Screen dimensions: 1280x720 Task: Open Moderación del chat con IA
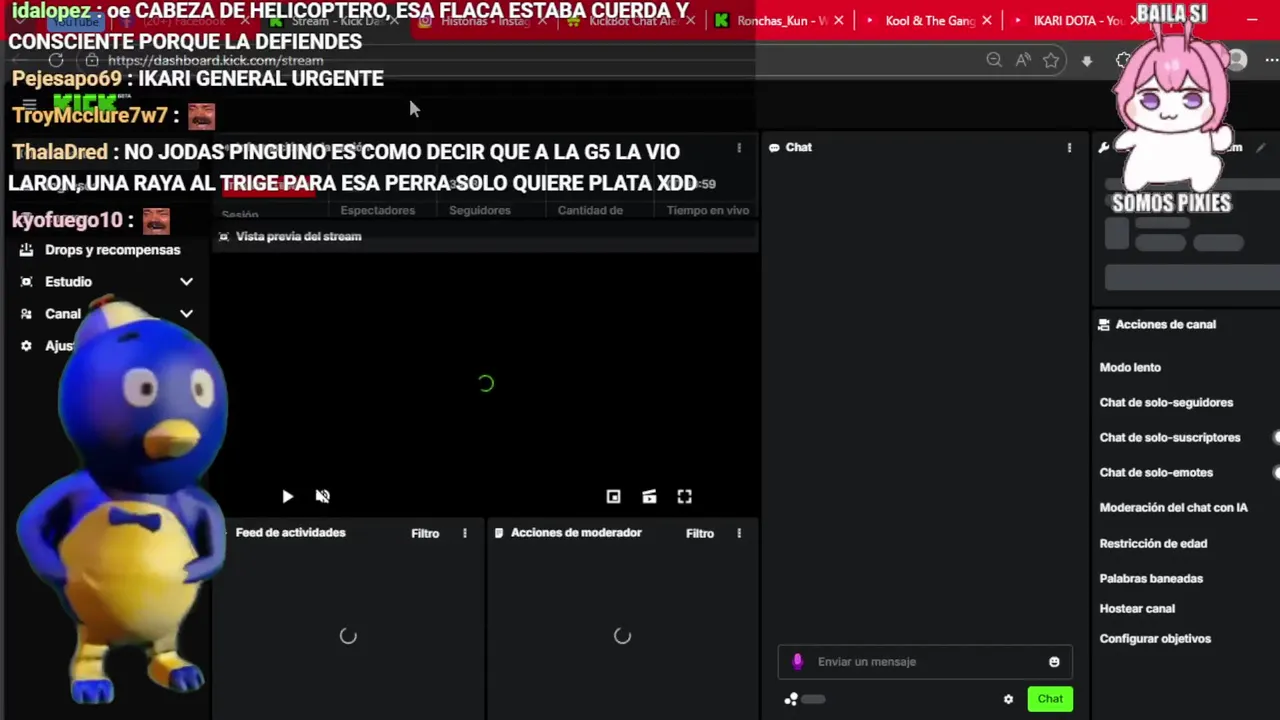[x=1173, y=507]
